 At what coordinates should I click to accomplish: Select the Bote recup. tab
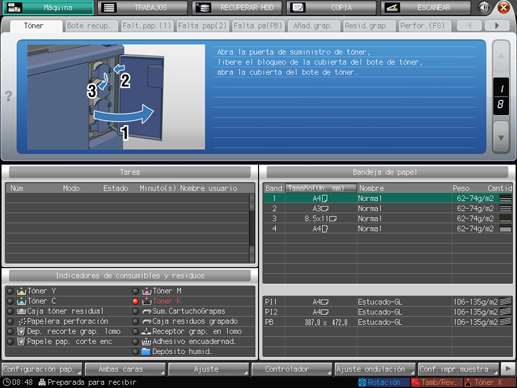pos(90,26)
